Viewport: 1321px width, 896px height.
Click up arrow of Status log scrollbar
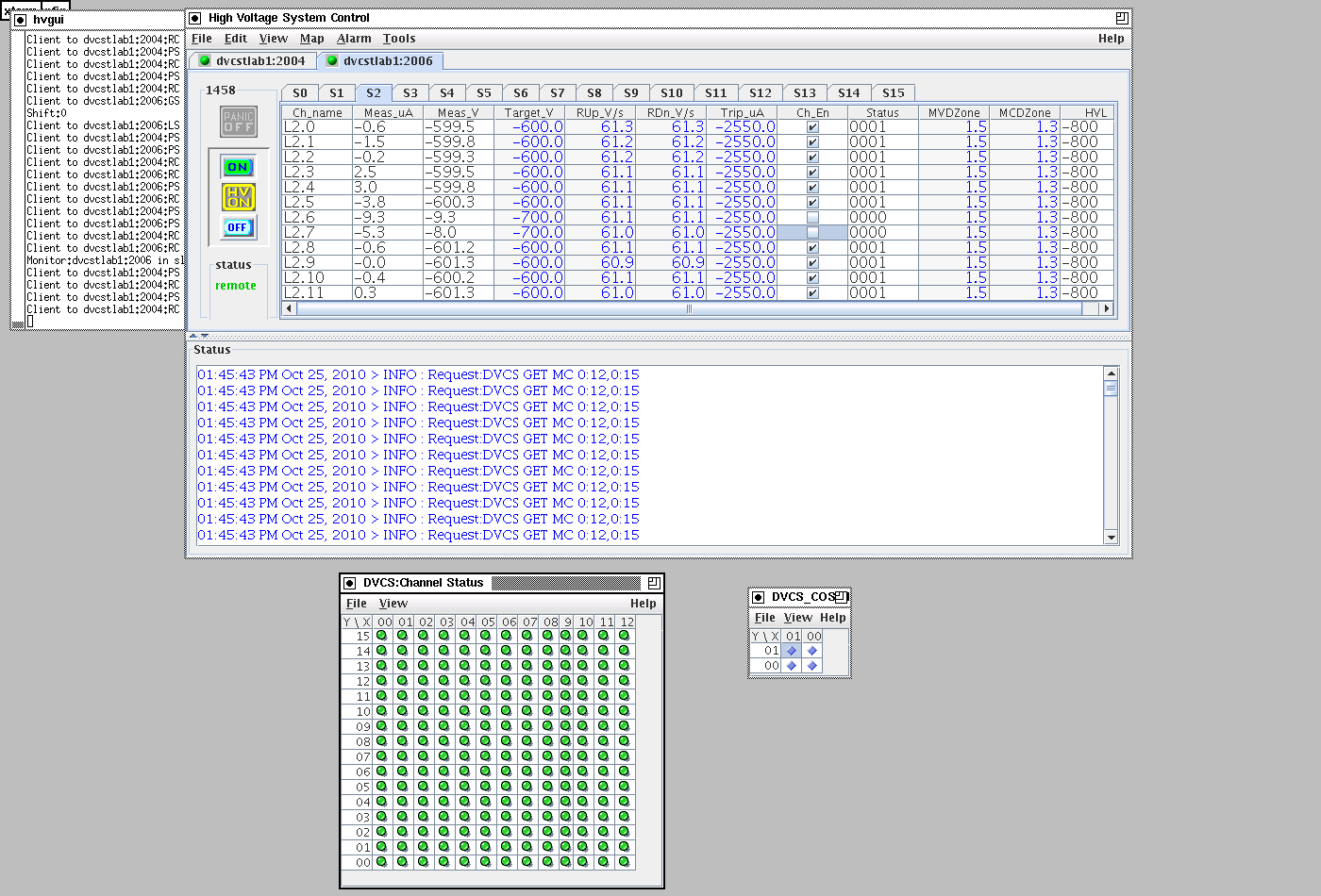pos(1111,373)
